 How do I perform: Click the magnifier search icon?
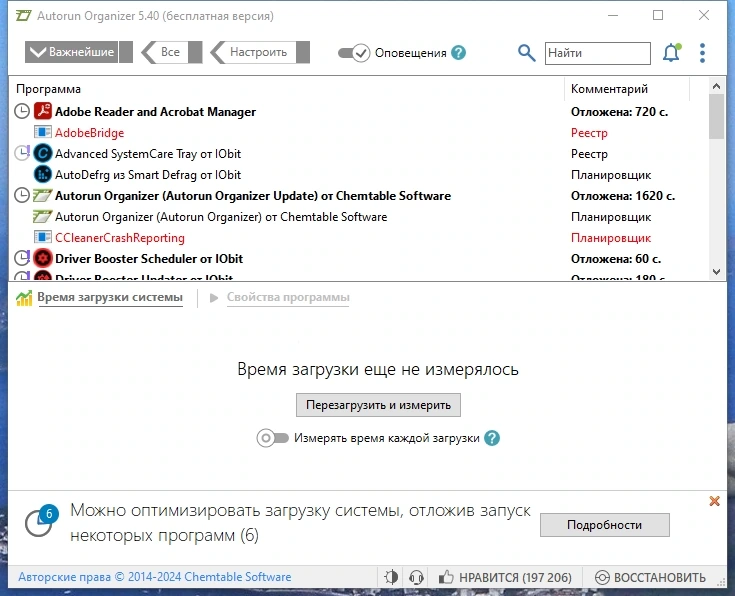[526, 53]
